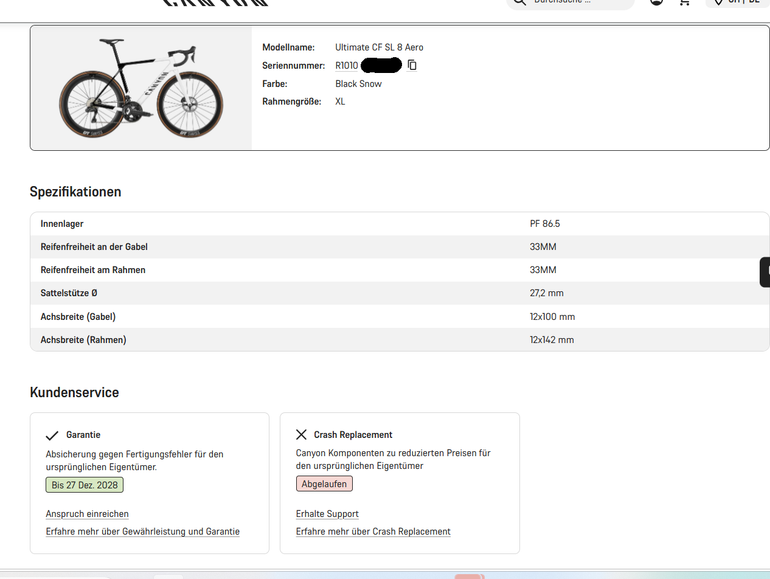770x579 pixels.
Task: Click the 33MM value for Rahmen clearance
Action: 543,270
